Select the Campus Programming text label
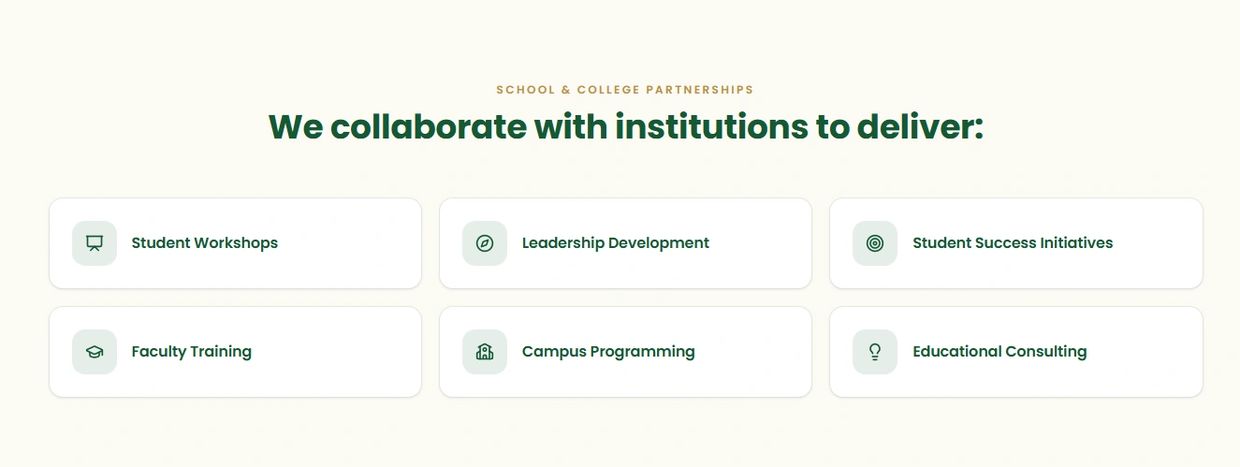1240x467 pixels. [608, 352]
